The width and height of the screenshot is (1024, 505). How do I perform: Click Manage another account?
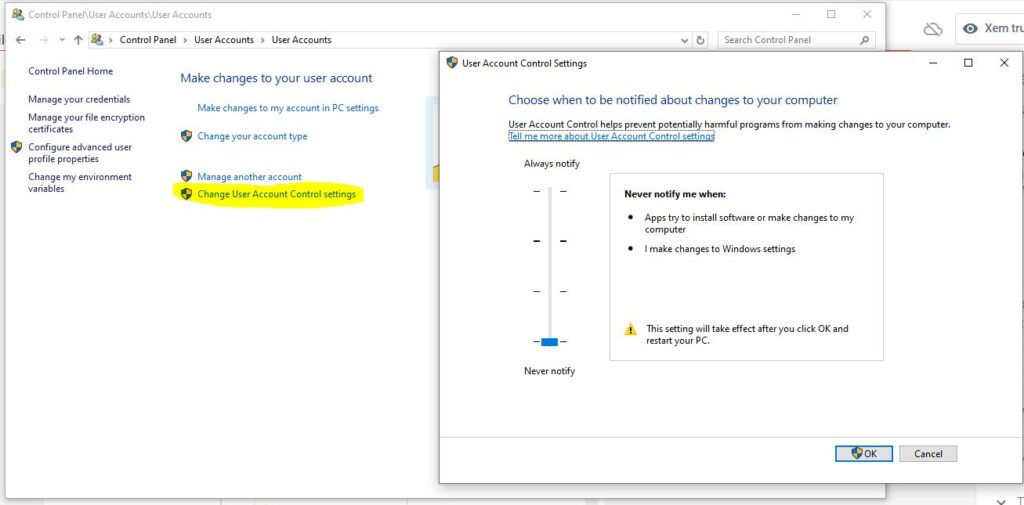(249, 176)
